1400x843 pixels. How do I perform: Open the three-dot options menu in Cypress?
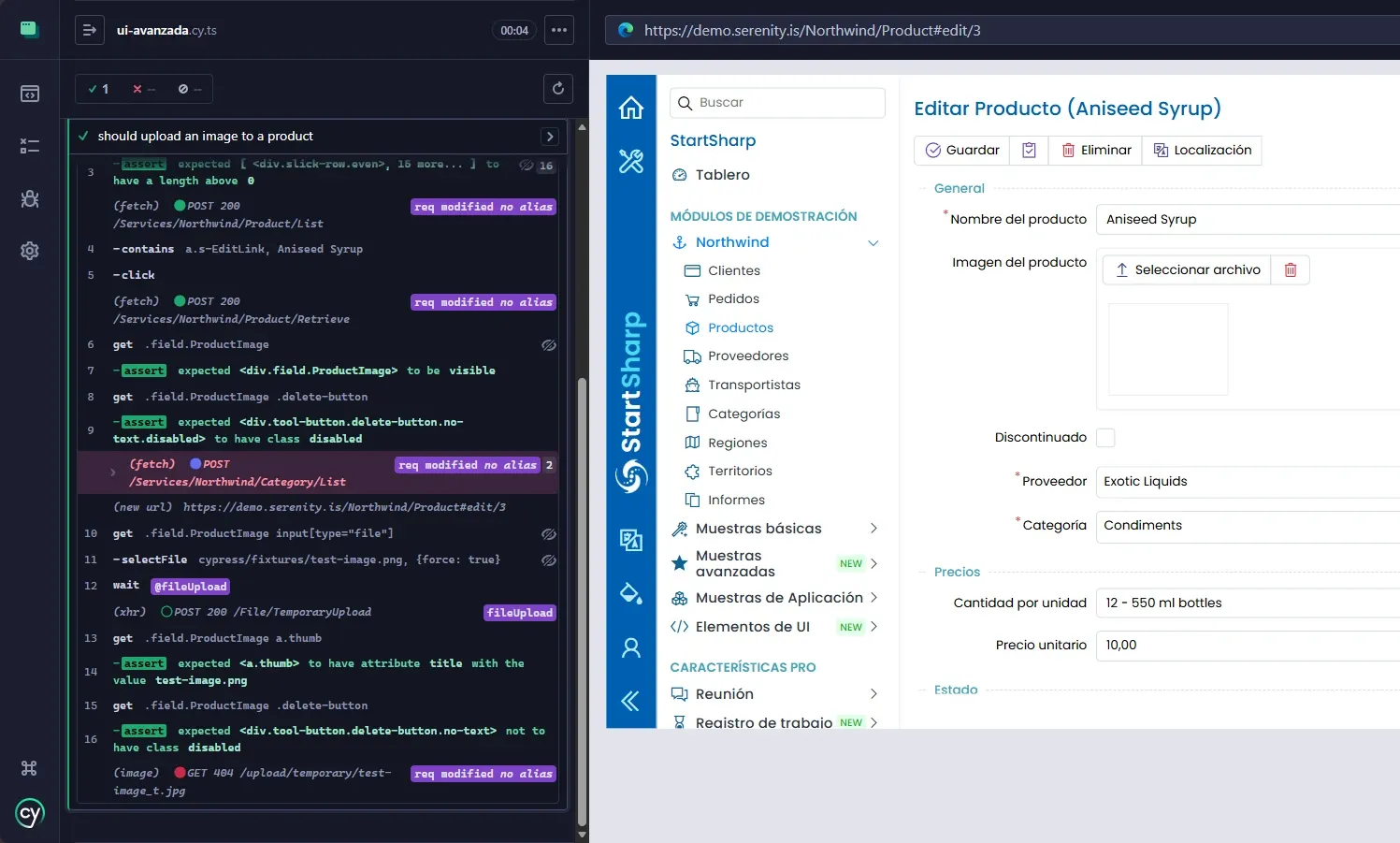click(559, 30)
